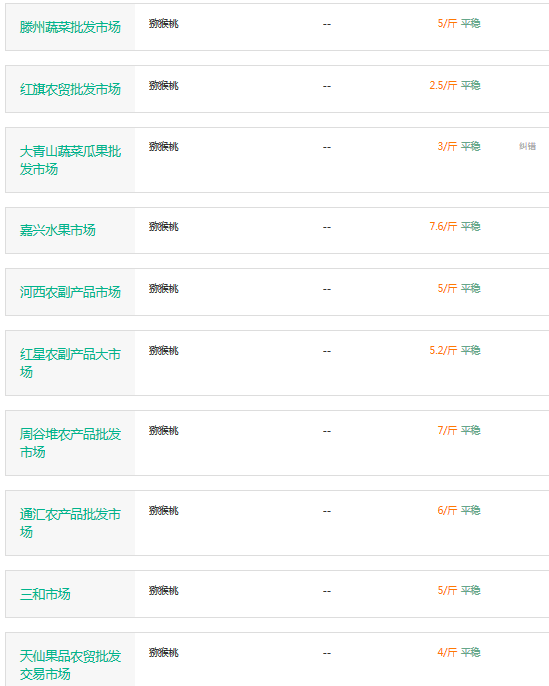Open 周谷堆农产品批发市场 market link
The height and width of the screenshot is (686, 549).
[x=70, y=443]
